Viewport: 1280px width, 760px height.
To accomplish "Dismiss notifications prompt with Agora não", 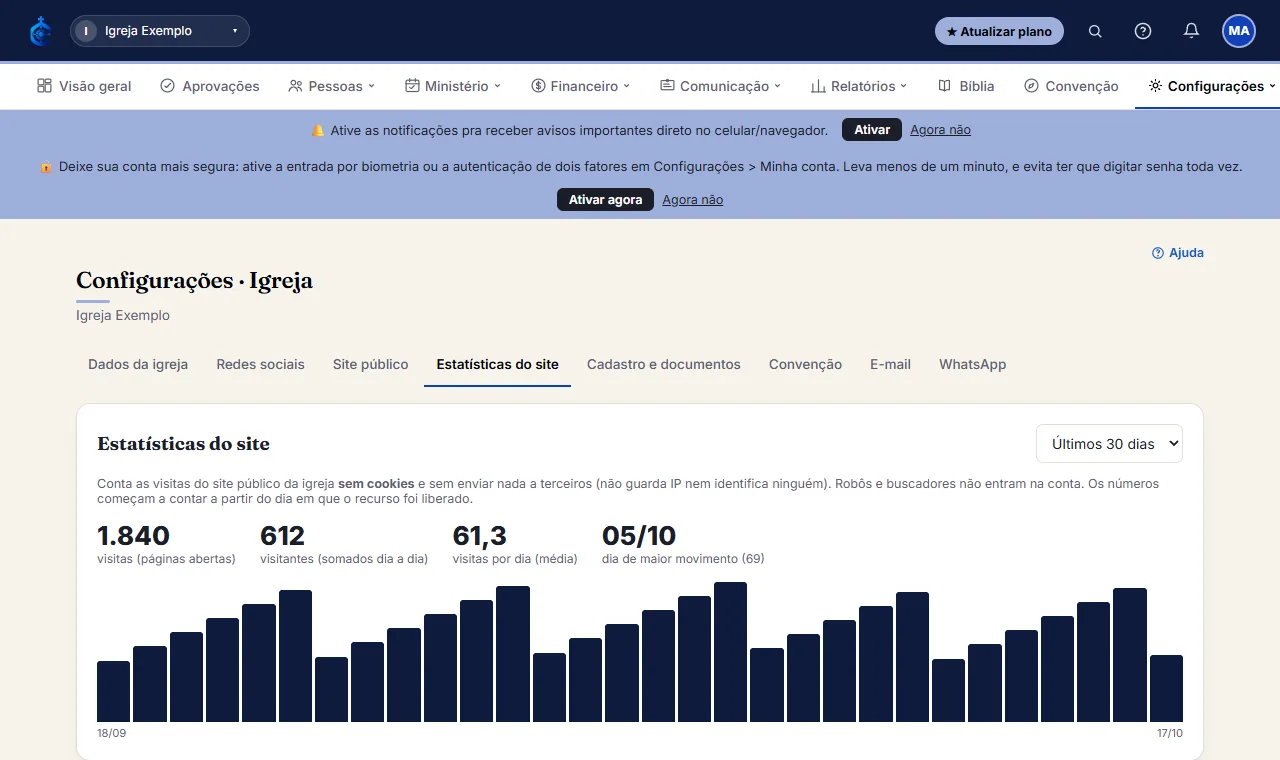I will click(940, 130).
